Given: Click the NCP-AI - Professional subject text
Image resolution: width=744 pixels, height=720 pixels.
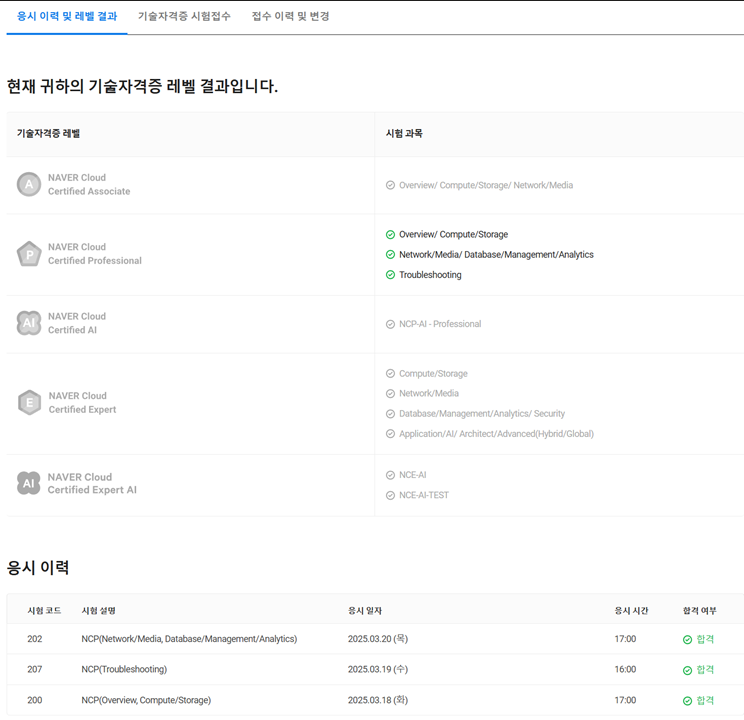Looking at the screenshot, I should (440, 324).
